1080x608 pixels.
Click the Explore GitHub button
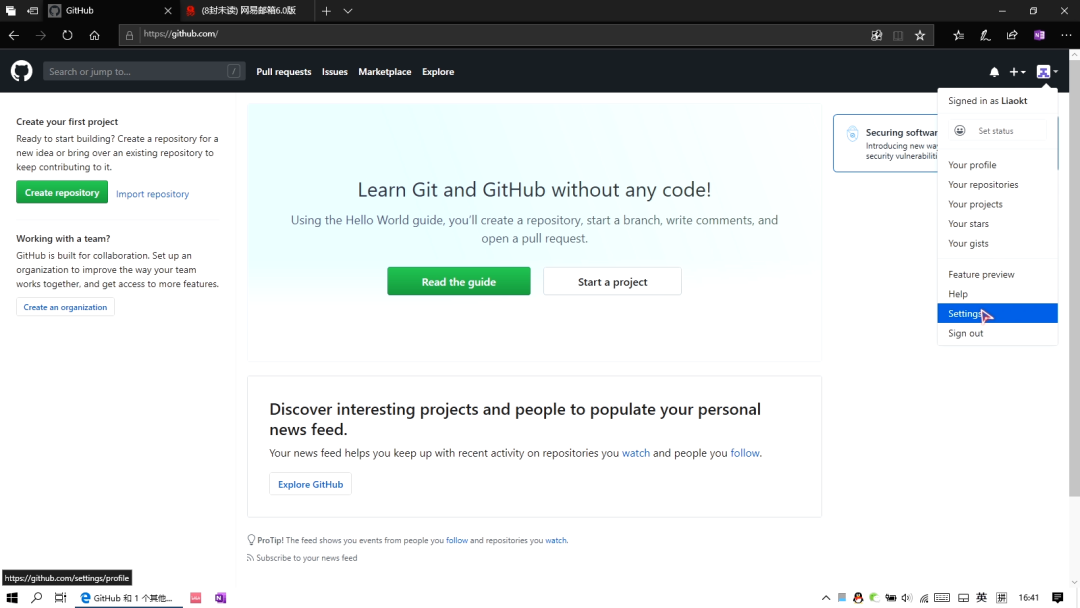311,484
